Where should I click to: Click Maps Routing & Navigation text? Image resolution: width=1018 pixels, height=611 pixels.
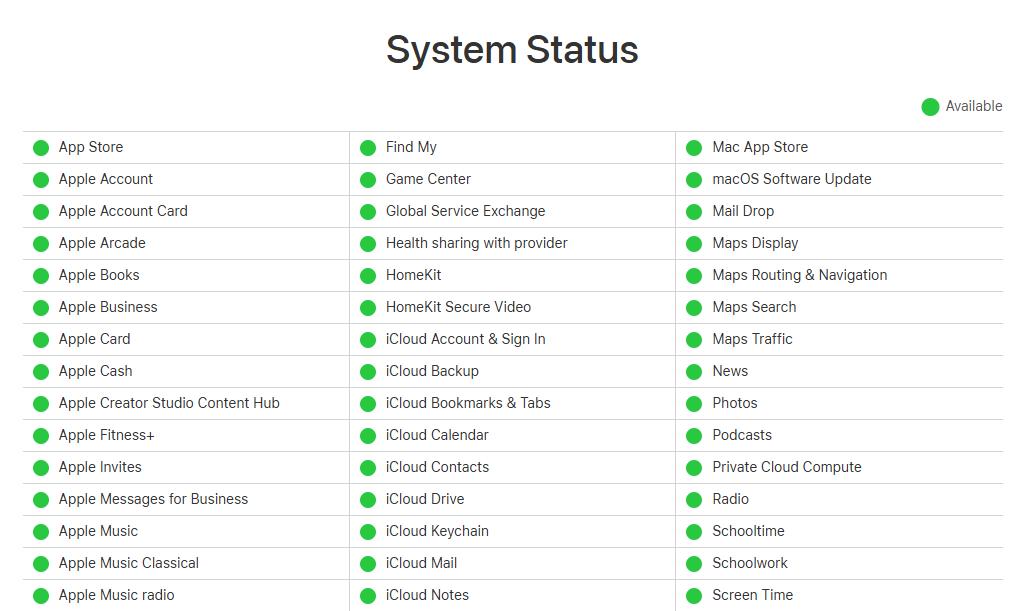coord(800,275)
